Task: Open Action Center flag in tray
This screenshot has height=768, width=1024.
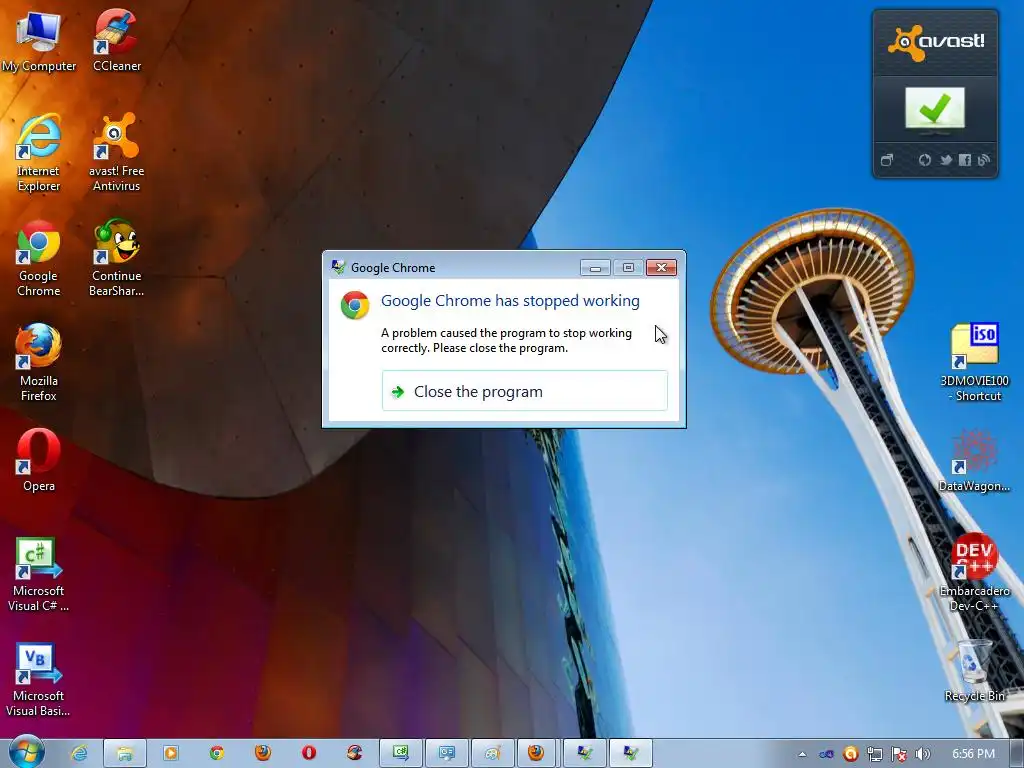Action: pyautogui.click(x=899, y=754)
